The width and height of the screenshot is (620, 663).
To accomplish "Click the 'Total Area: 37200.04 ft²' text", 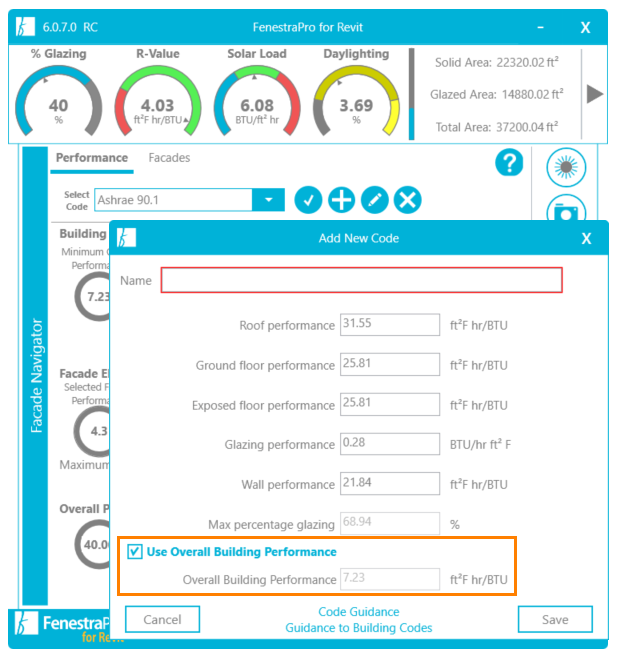I will tap(497, 126).
